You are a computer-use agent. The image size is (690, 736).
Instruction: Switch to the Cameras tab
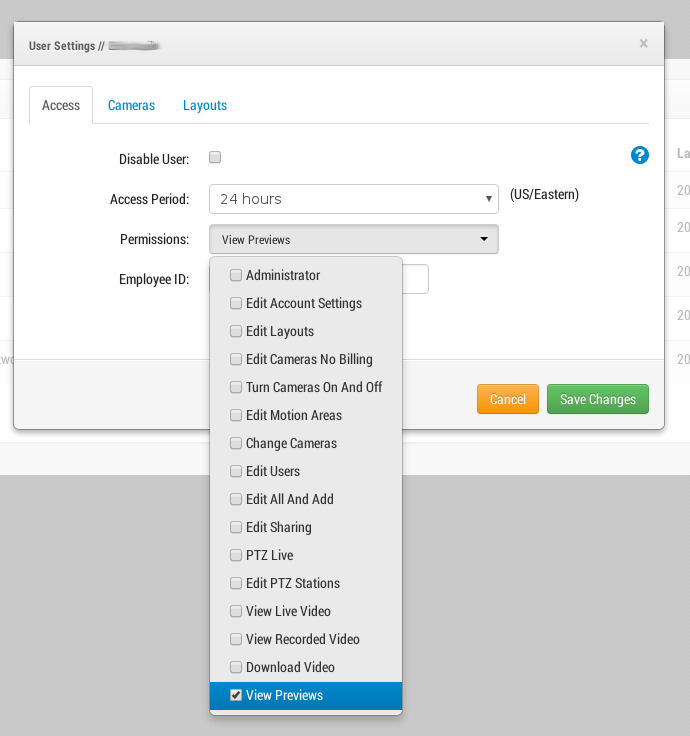coord(131,105)
